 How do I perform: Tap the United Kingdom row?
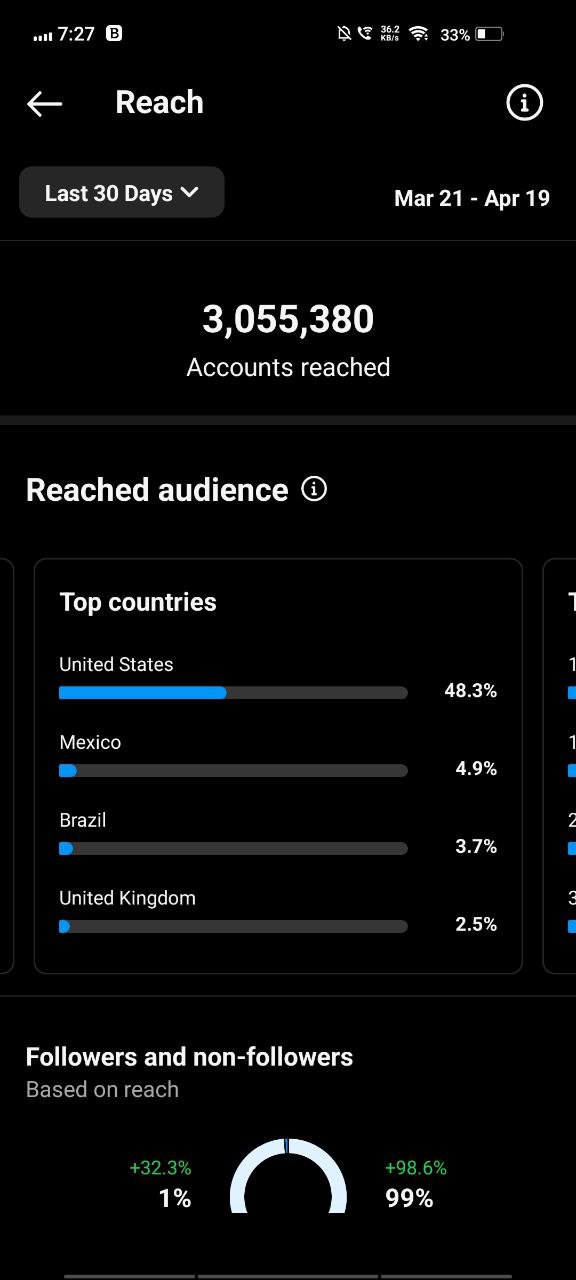coord(278,912)
